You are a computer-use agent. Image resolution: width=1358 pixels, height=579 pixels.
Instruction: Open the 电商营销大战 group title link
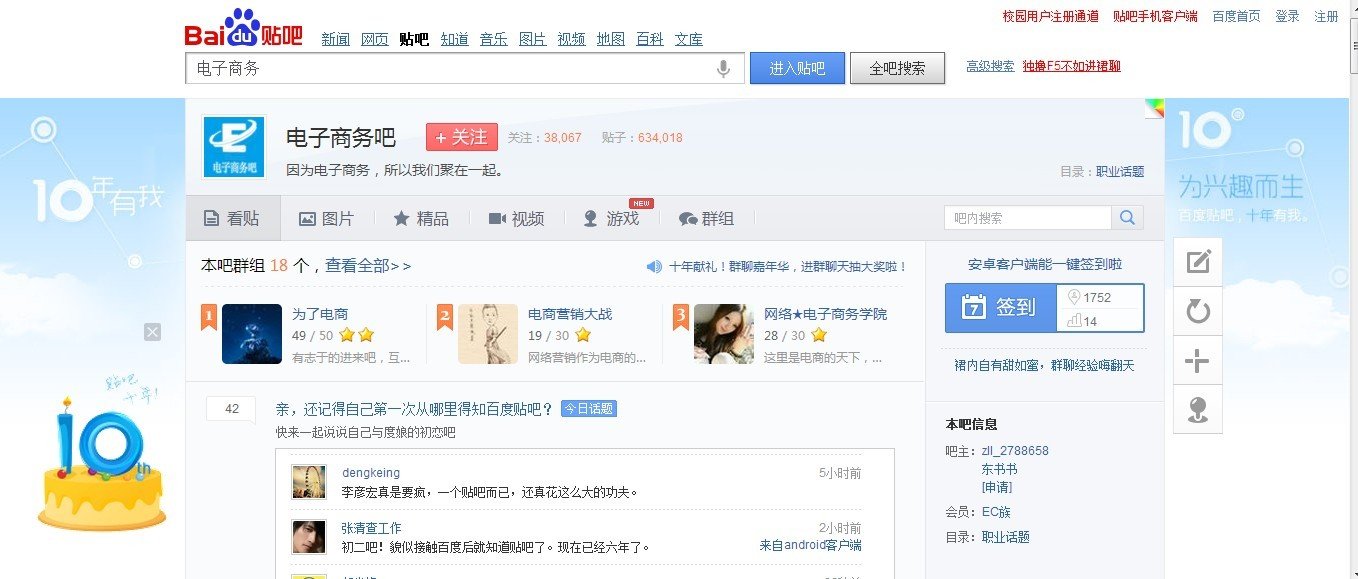(570, 314)
